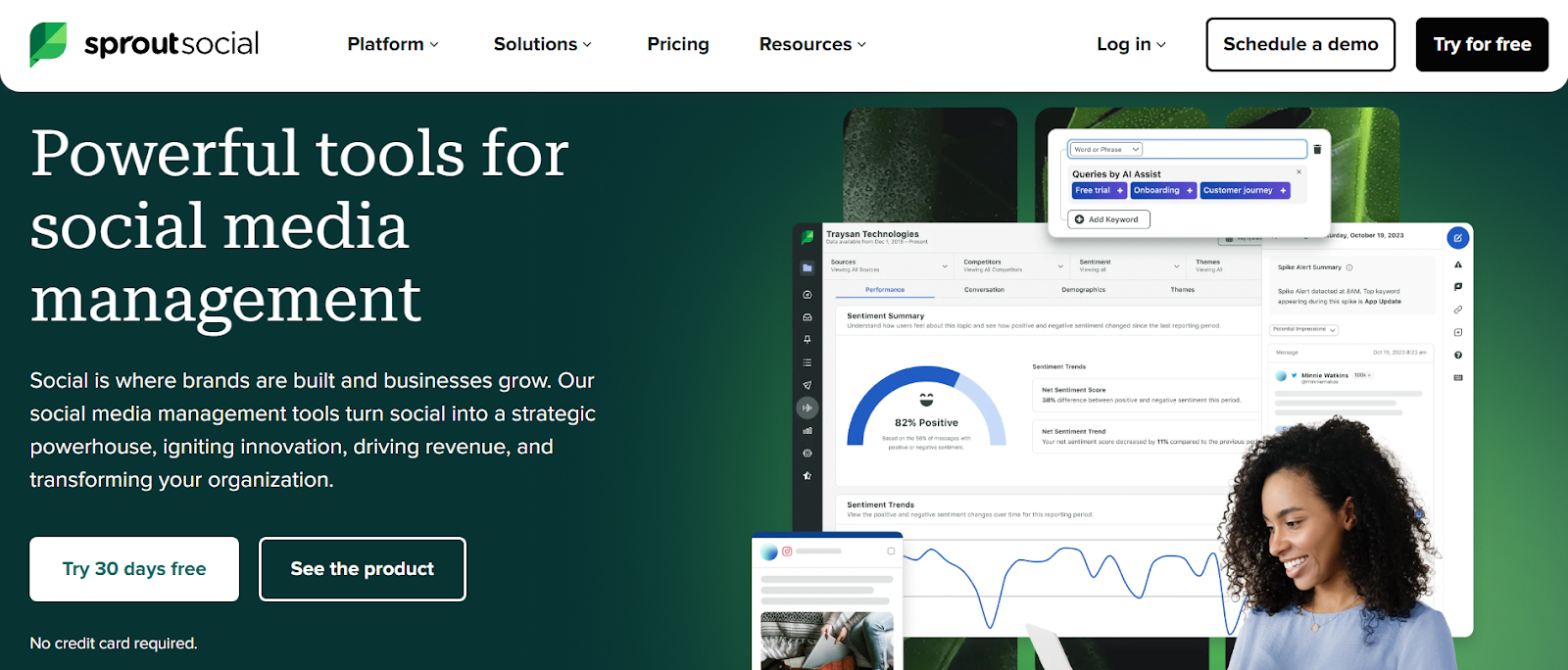Screen dimensions: 1568x670
Task: Click the blue compose pencil button
Action: [x=1458, y=237]
